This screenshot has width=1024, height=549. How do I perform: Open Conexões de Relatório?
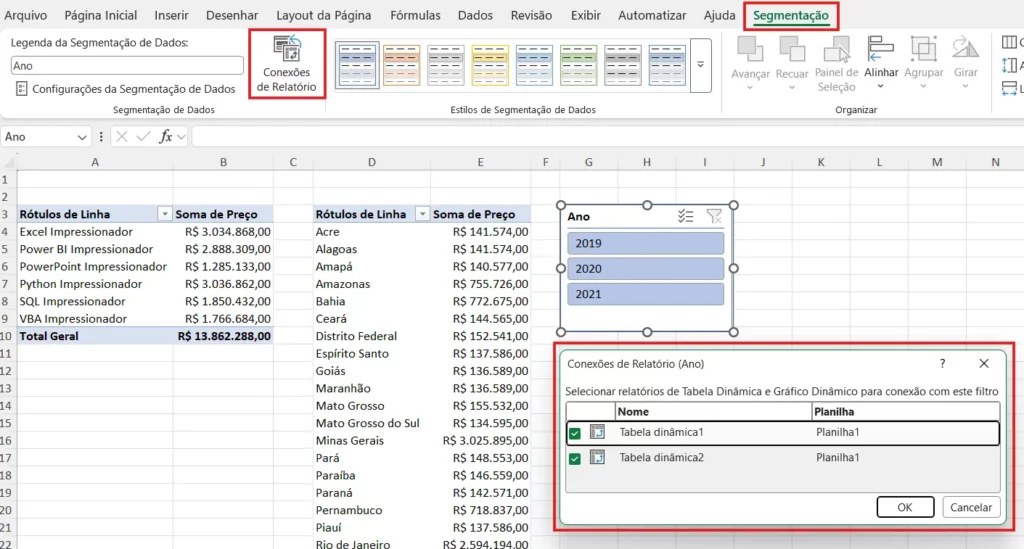(x=287, y=64)
